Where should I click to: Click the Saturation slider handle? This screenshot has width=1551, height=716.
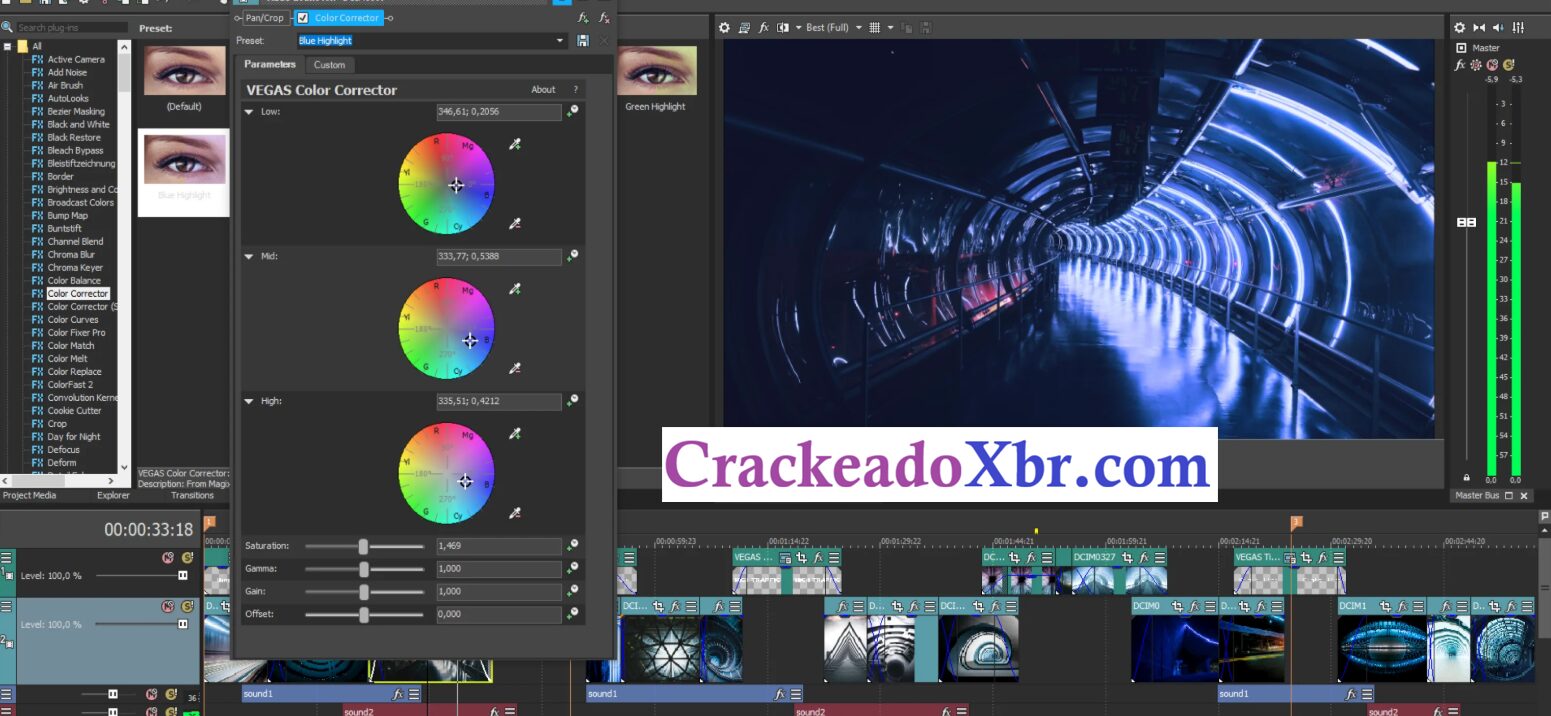coord(363,547)
